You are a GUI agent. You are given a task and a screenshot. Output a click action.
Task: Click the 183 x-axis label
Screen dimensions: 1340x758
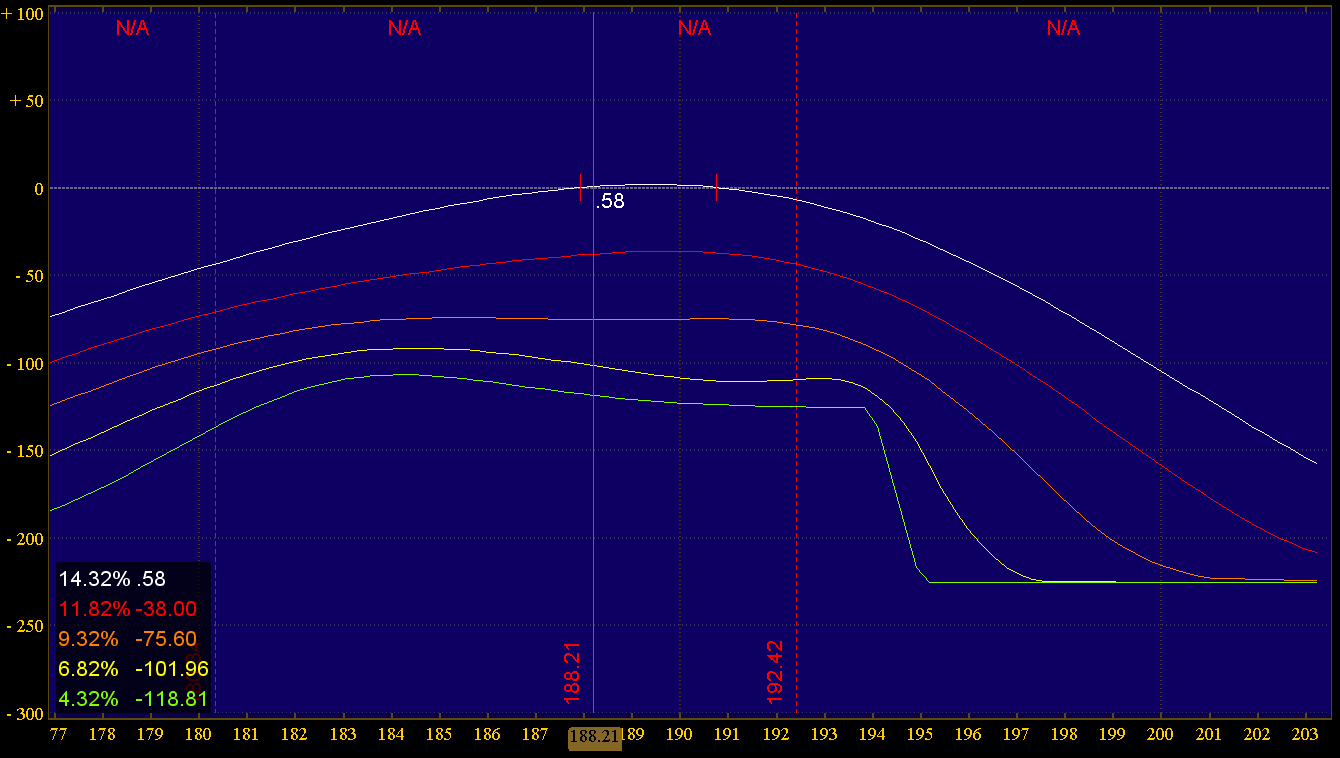(343, 735)
